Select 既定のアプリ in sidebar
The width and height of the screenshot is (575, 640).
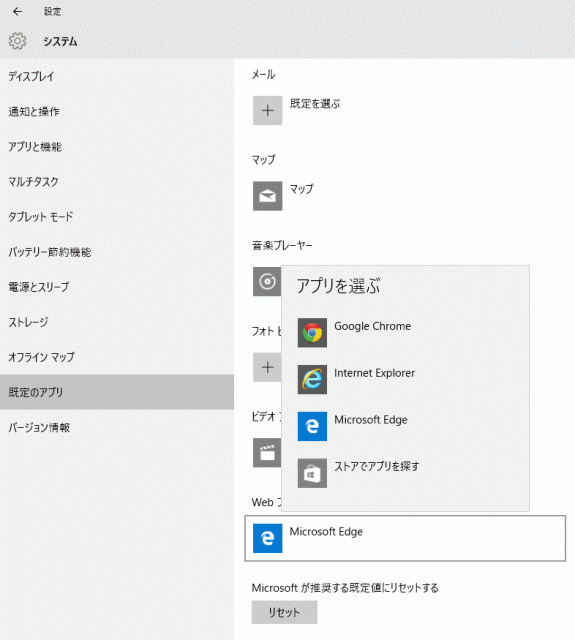117,392
